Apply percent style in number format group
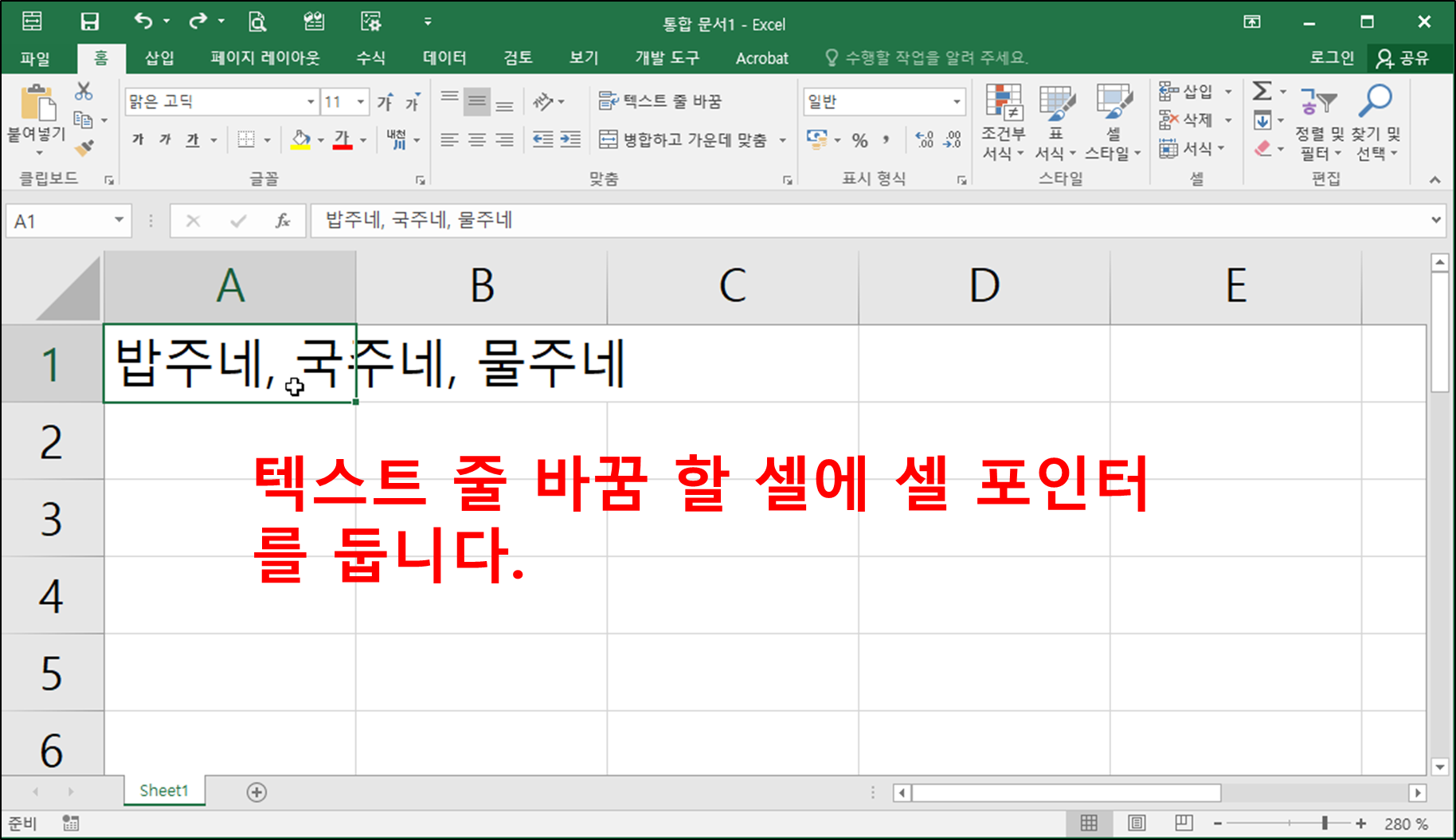This screenshot has height=840, width=1456. [x=859, y=140]
